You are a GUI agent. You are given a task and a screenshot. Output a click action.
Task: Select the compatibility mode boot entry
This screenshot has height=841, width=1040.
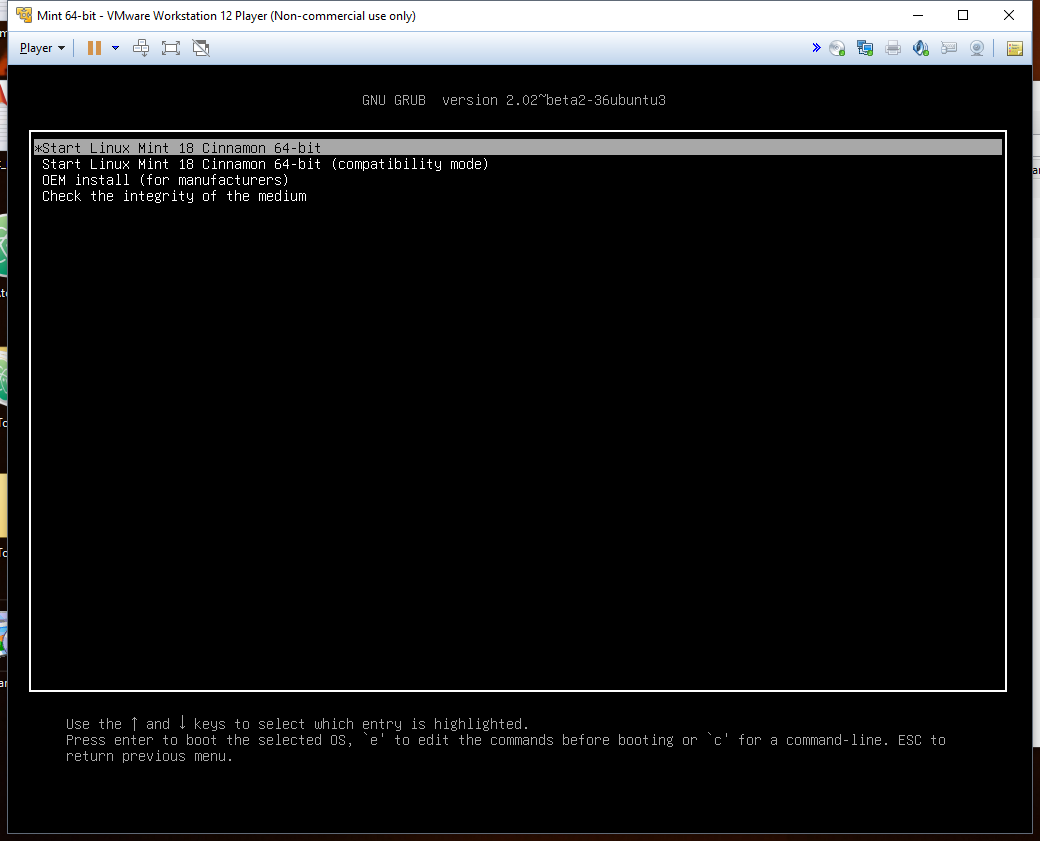point(265,164)
